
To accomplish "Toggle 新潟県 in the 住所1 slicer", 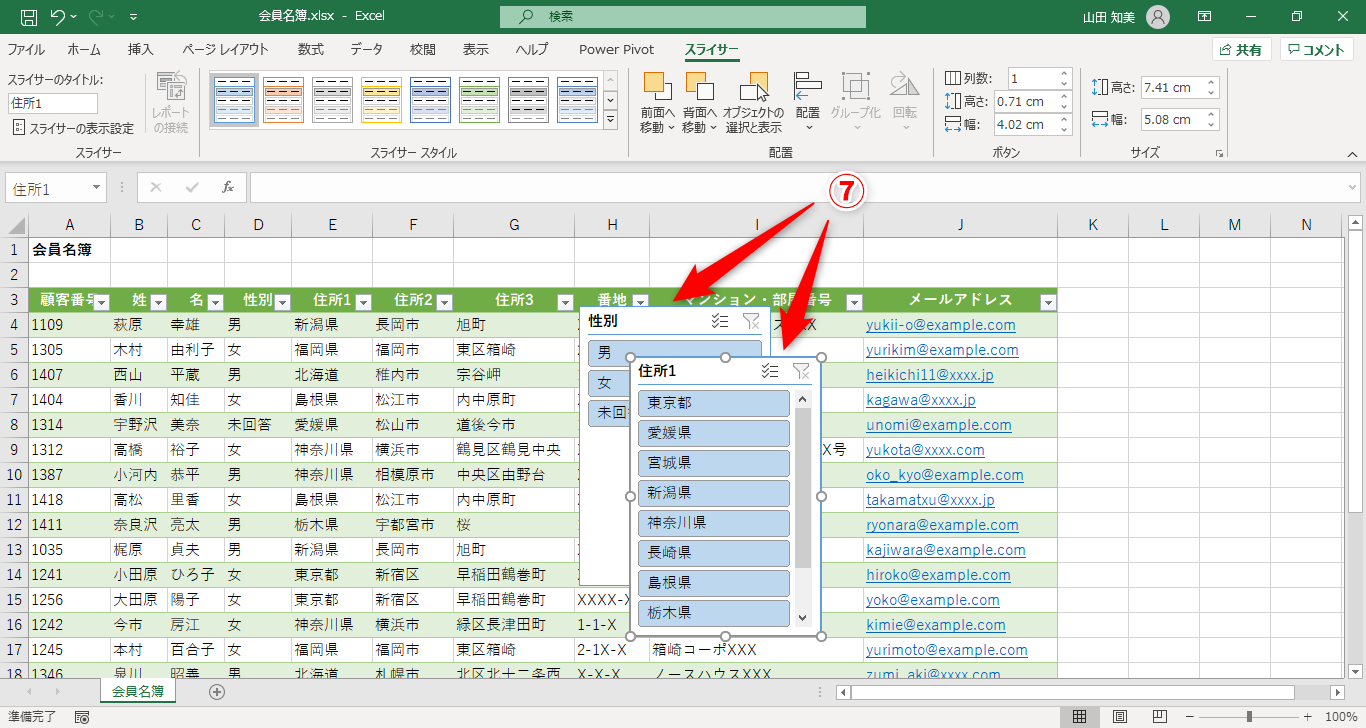I will pyautogui.click(x=714, y=493).
